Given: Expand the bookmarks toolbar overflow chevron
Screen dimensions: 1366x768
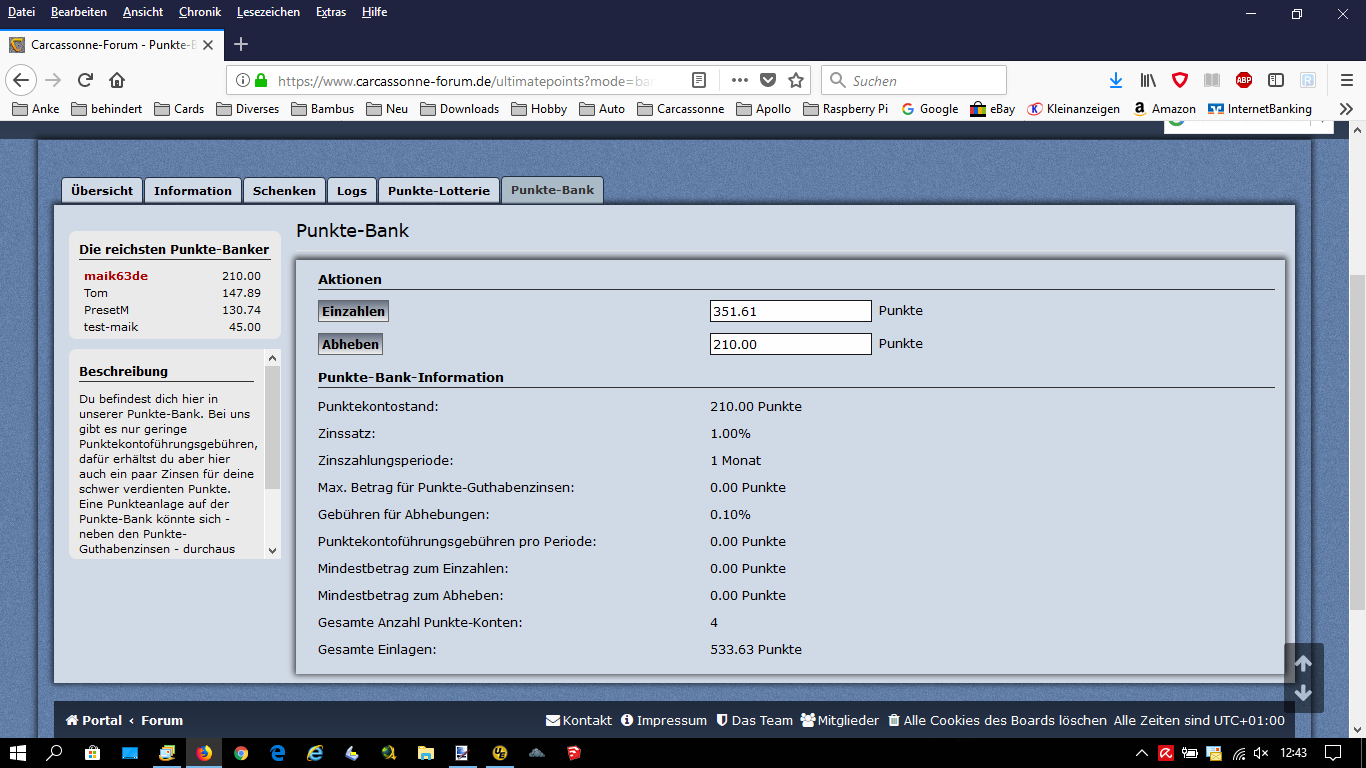Looking at the screenshot, I should (1346, 109).
